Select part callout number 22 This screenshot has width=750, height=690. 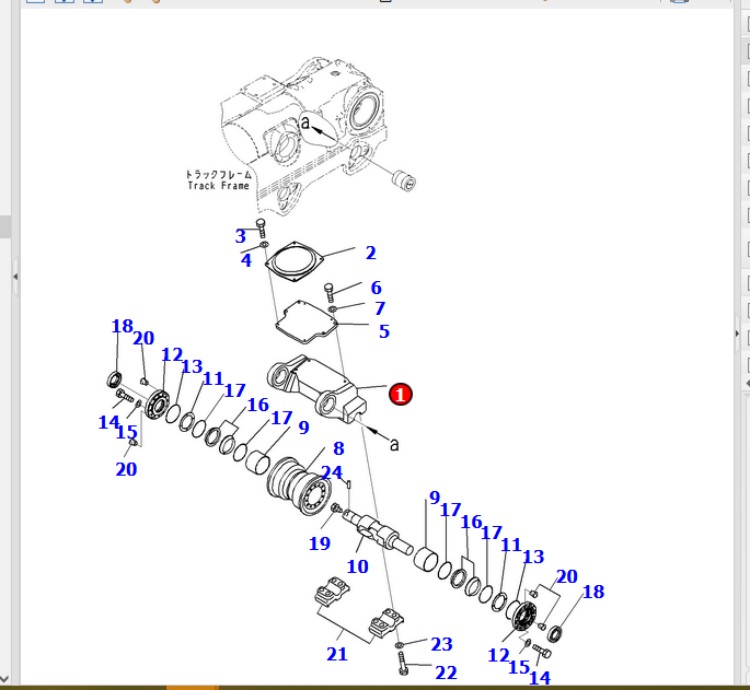click(x=445, y=673)
